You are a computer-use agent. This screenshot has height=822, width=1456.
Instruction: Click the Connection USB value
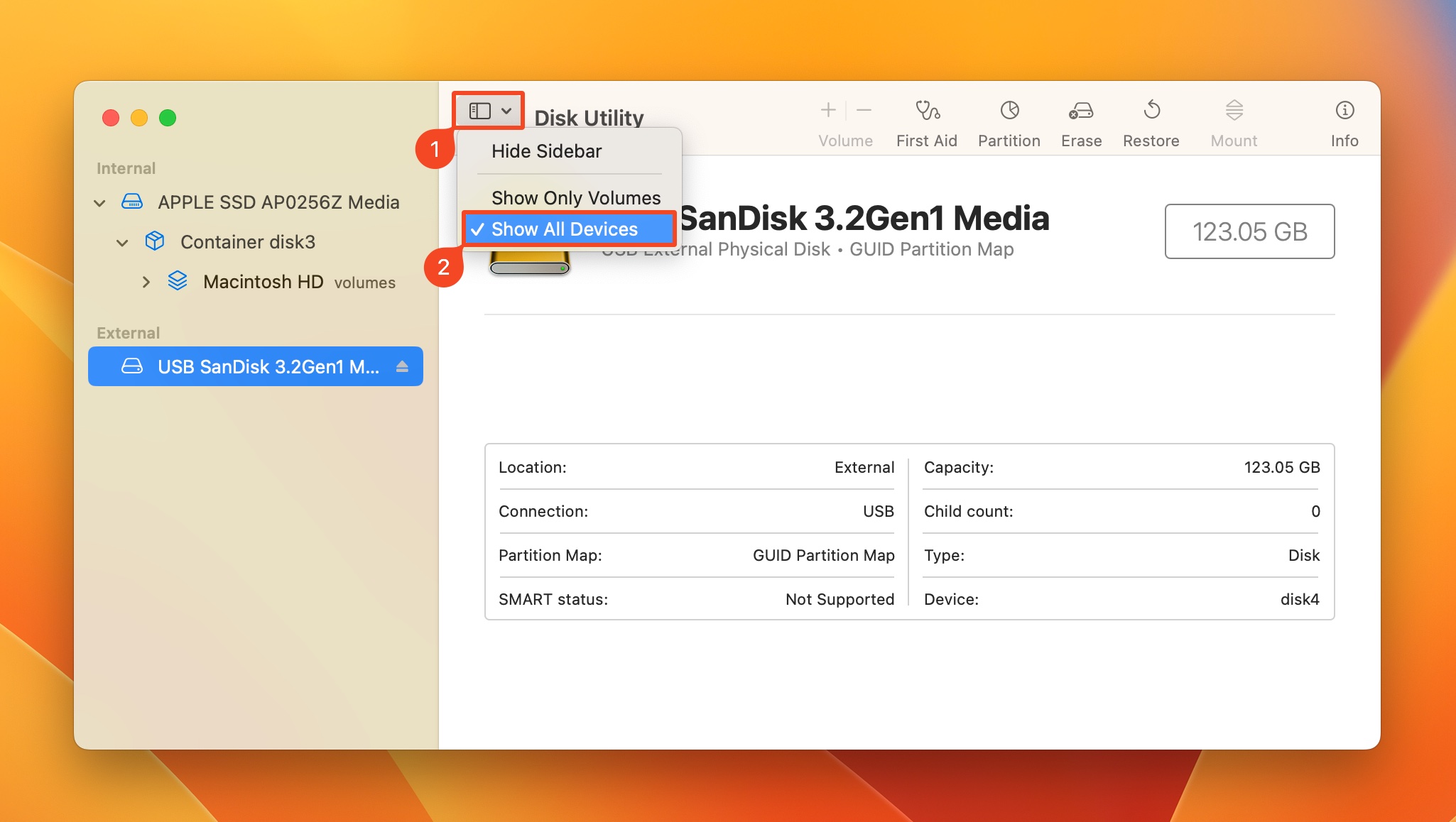coord(878,511)
